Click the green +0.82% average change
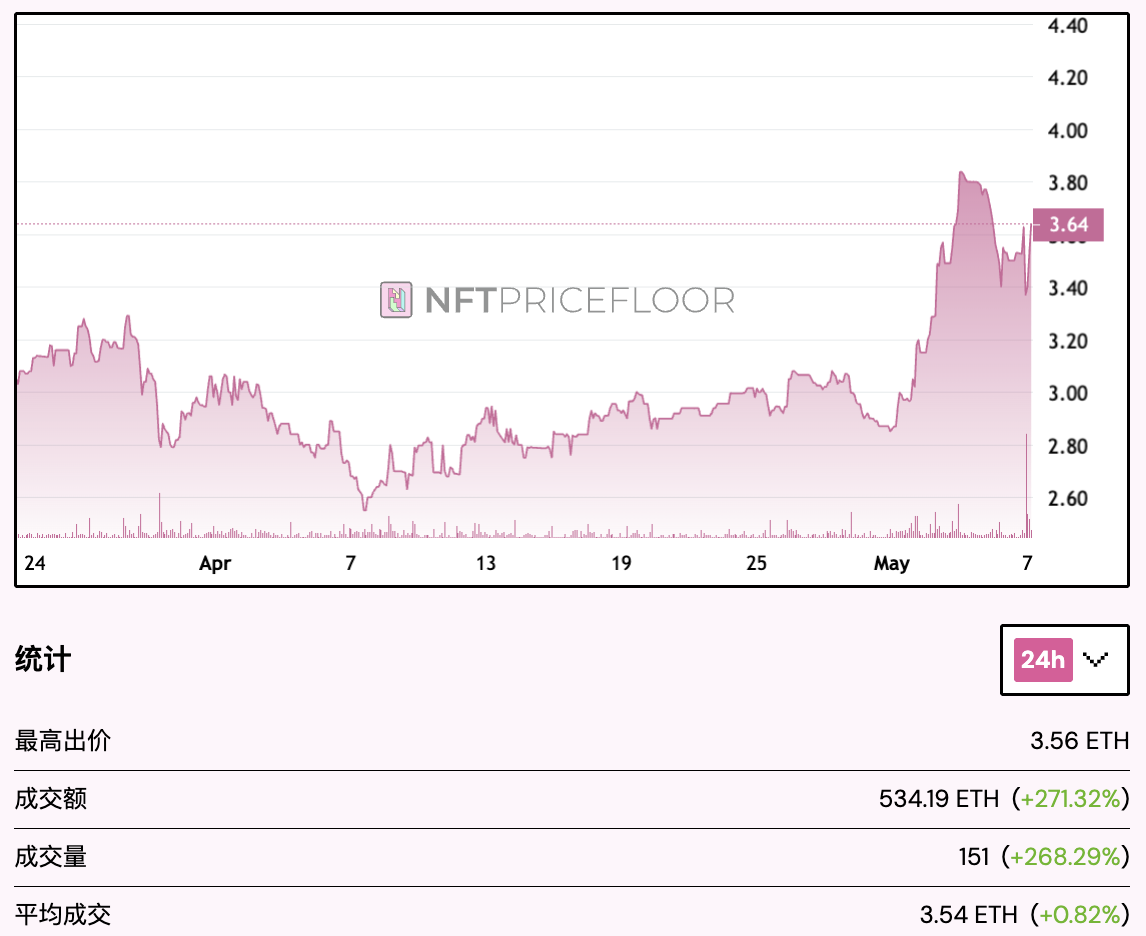 (1081, 914)
